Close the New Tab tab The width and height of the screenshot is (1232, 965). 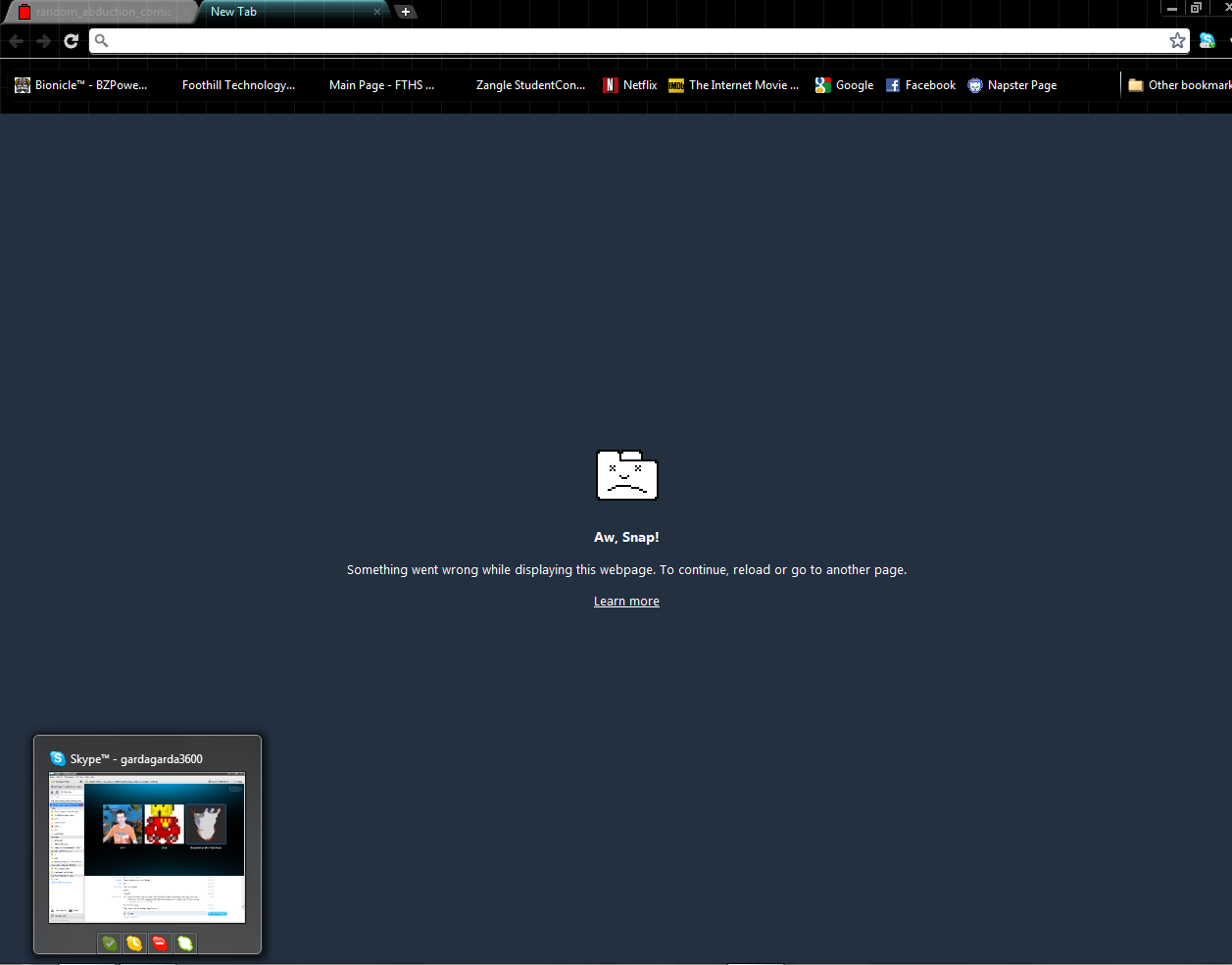377,12
